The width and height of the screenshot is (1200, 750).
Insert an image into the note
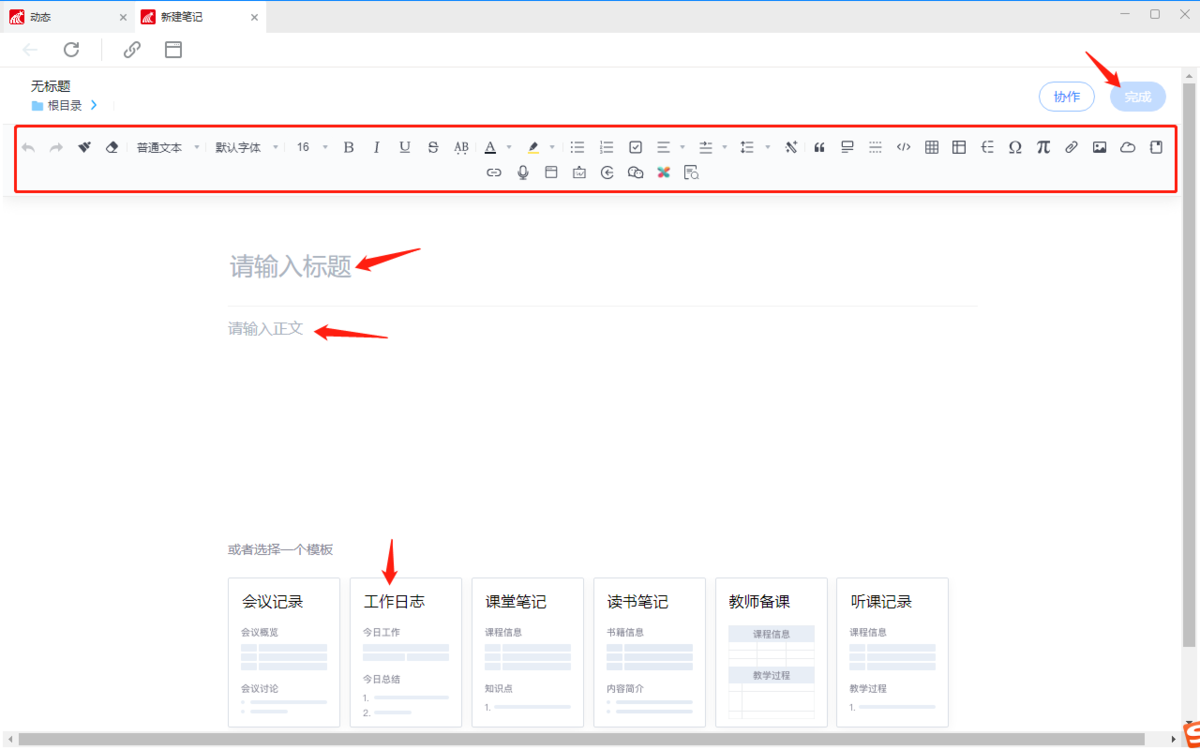[x=1099, y=147]
